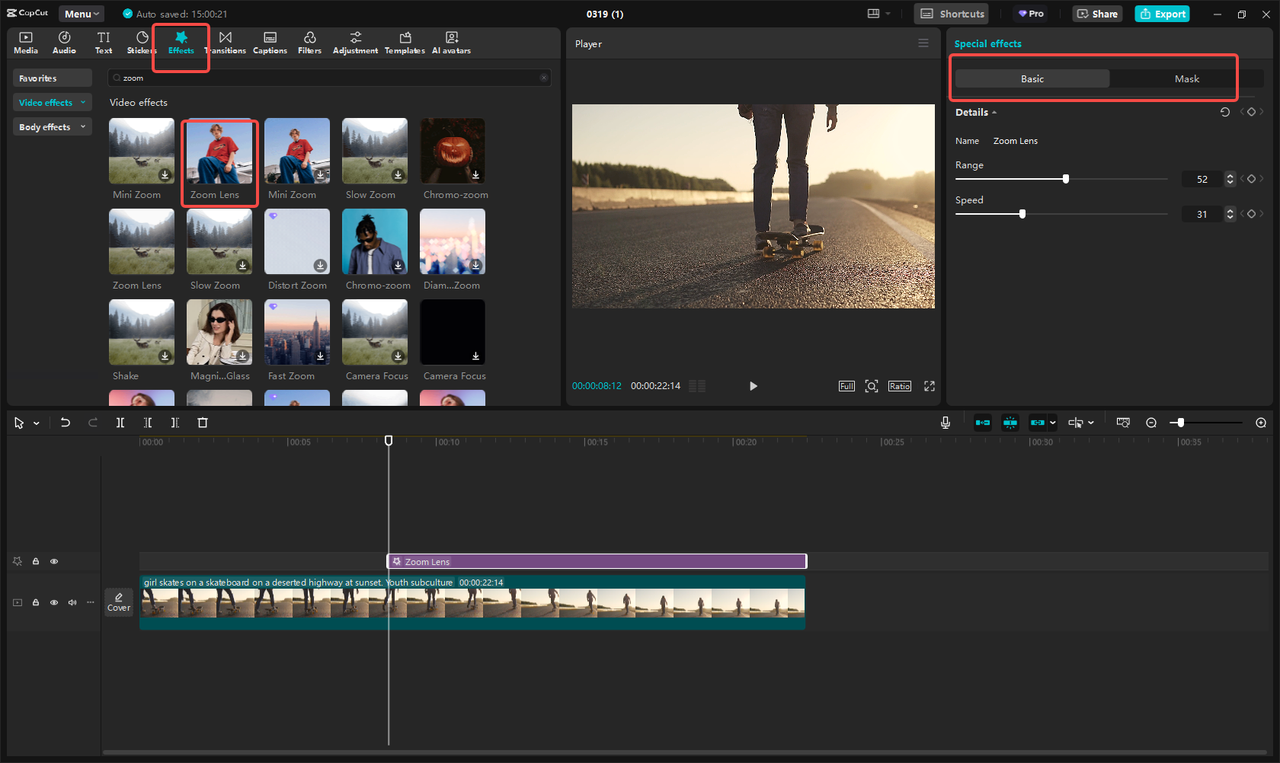Activate the voiceover microphone tool
The height and width of the screenshot is (763, 1280).
click(945, 422)
